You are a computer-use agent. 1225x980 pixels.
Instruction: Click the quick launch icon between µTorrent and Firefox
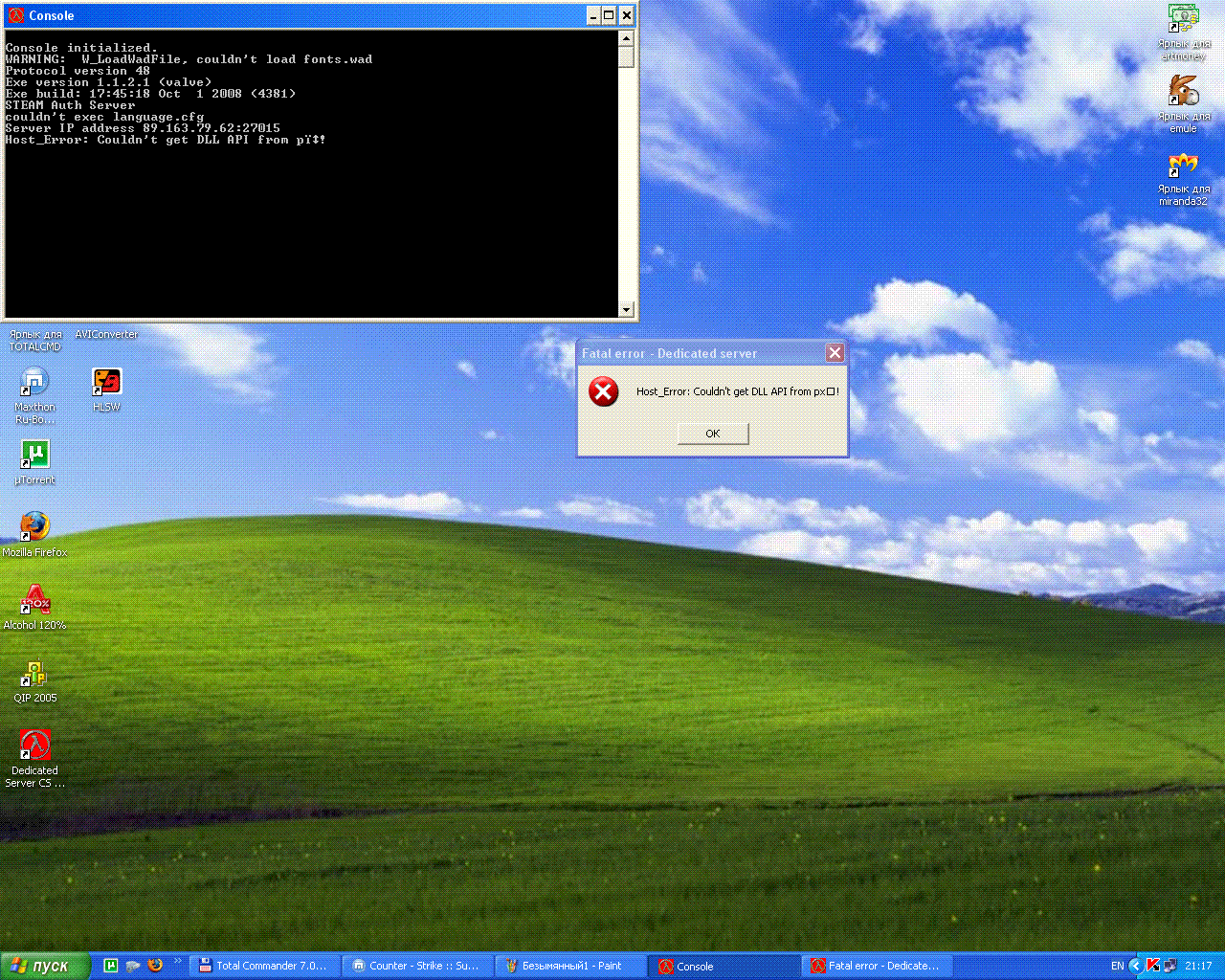pos(133,966)
